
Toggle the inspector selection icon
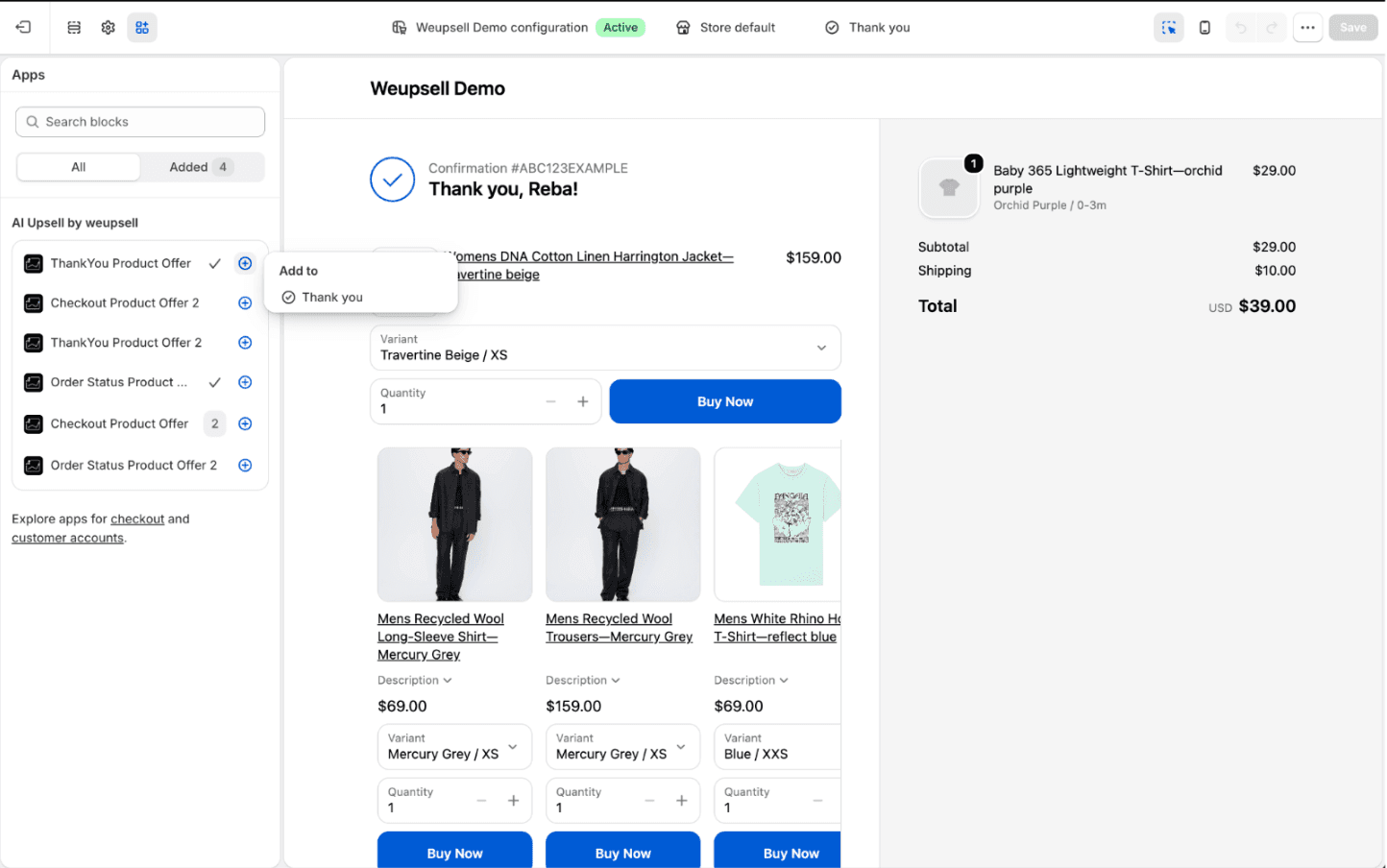click(1168, 27)
